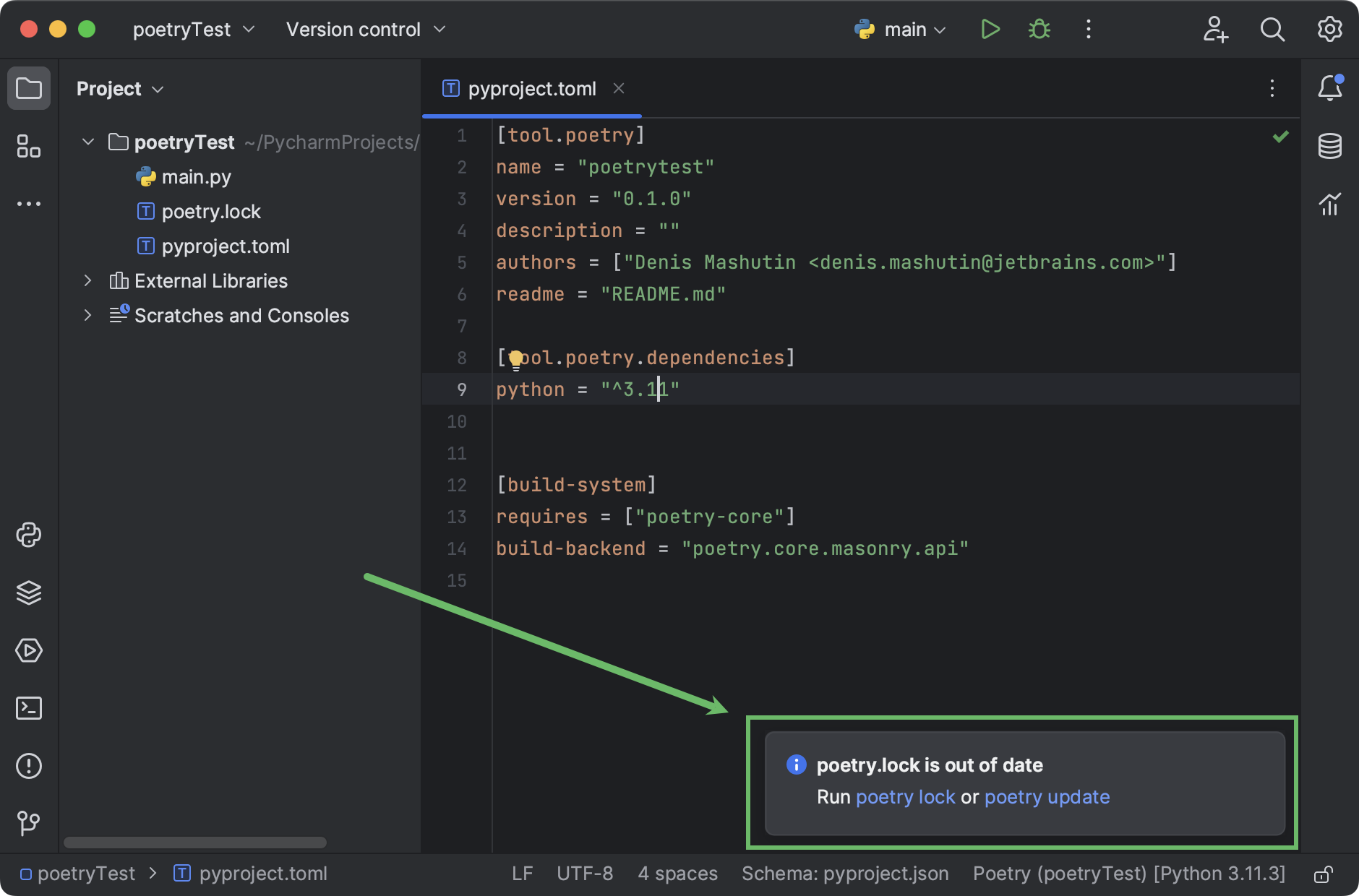The image size is (1359, 896).
Task: Open the Database tool window
Action: pyautogui.click(x=1331, y=146)
